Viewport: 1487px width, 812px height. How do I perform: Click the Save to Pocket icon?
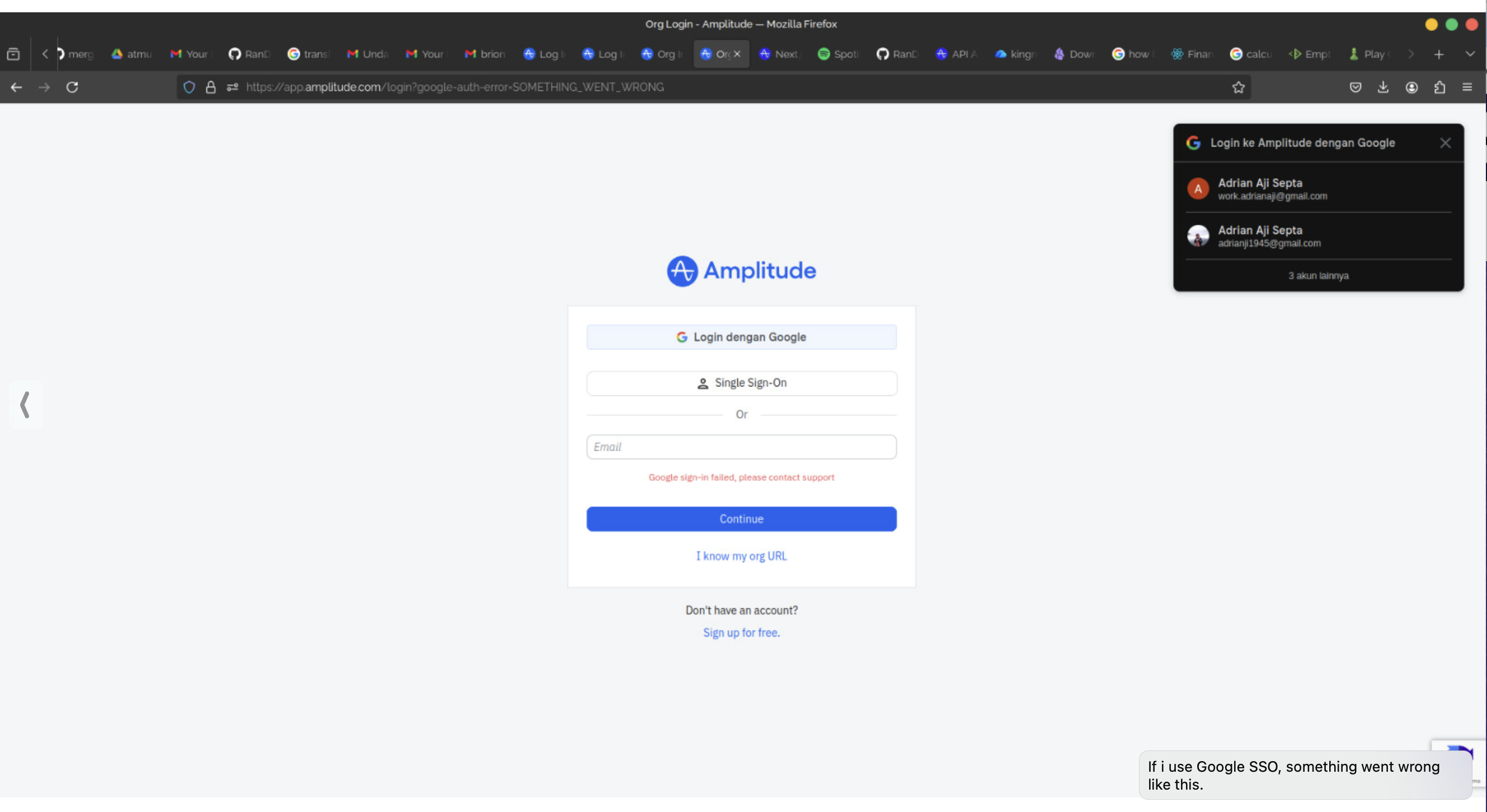(1356, 87)
